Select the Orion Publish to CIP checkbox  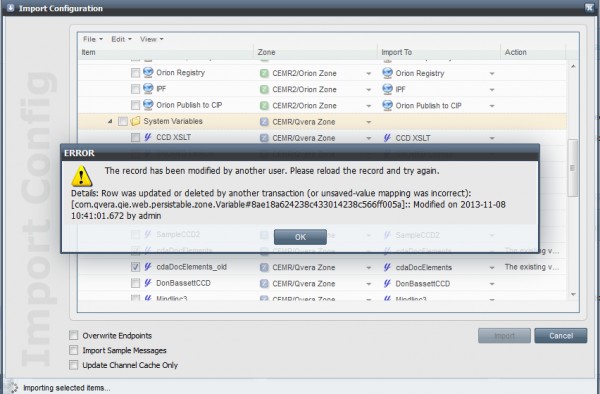coord(135,105)
